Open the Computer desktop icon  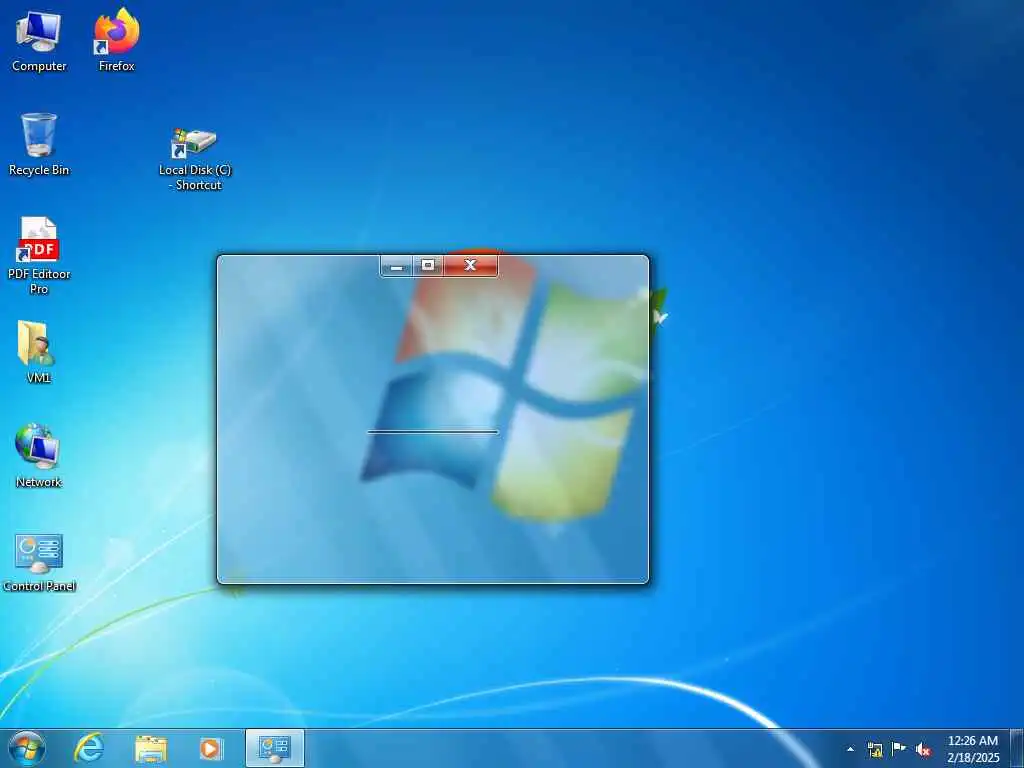(x=39, y=41)
